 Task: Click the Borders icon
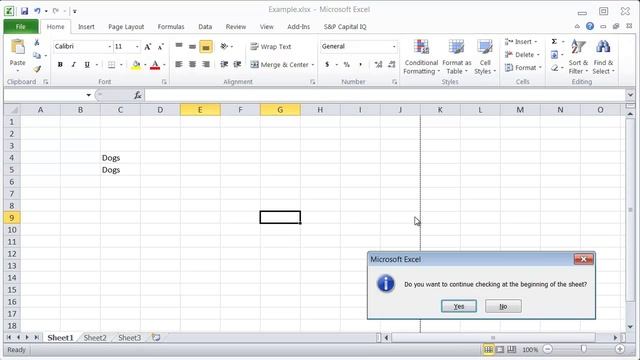(x=111, y=64)
